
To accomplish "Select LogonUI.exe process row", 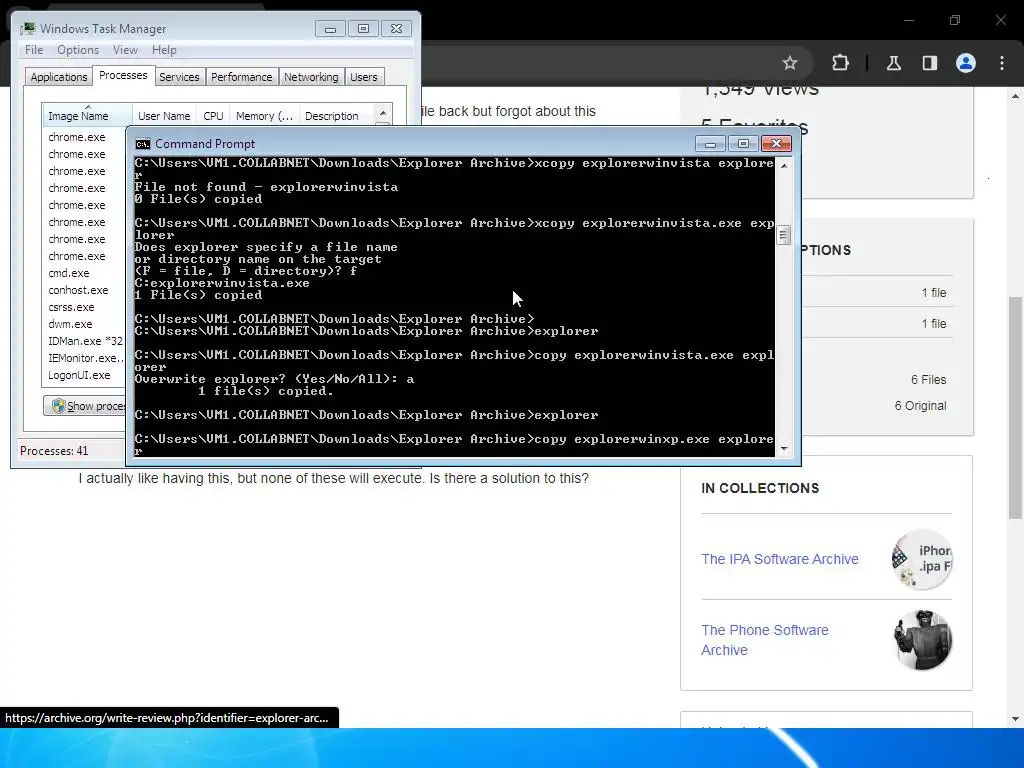I will pos(84,375).
